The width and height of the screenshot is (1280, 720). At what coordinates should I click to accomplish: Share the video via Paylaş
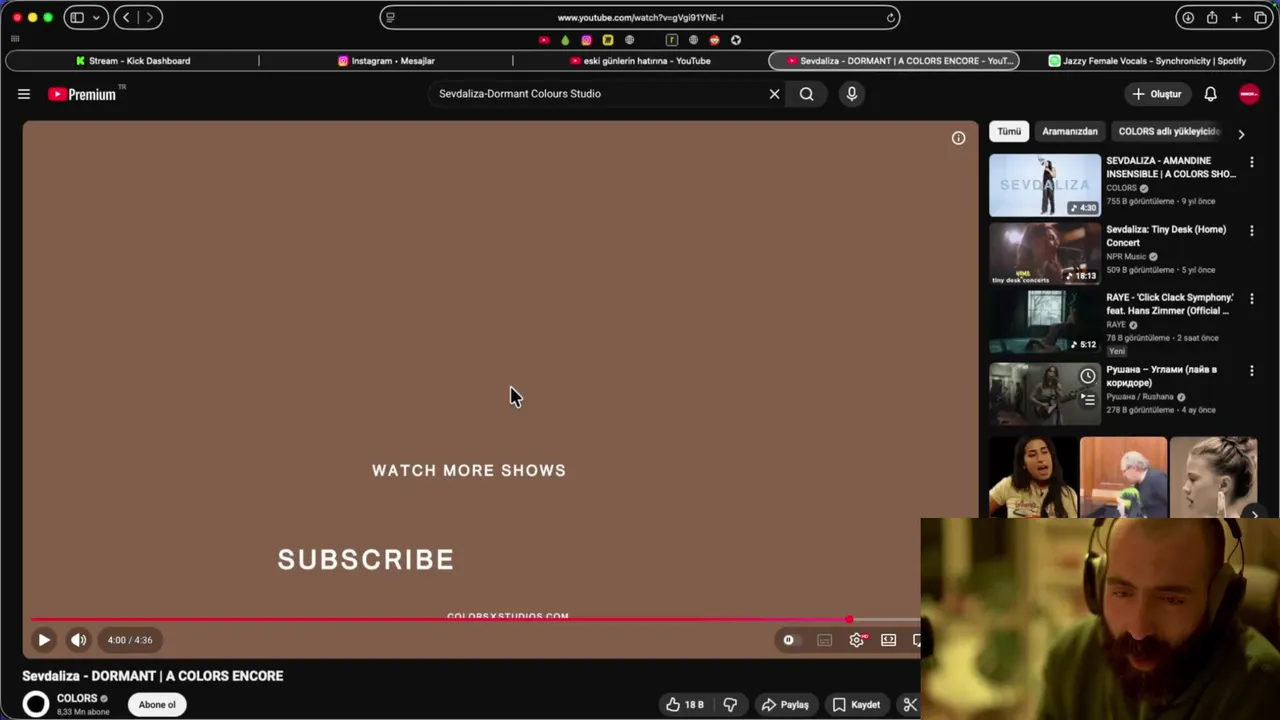click(x=786, y=705)
